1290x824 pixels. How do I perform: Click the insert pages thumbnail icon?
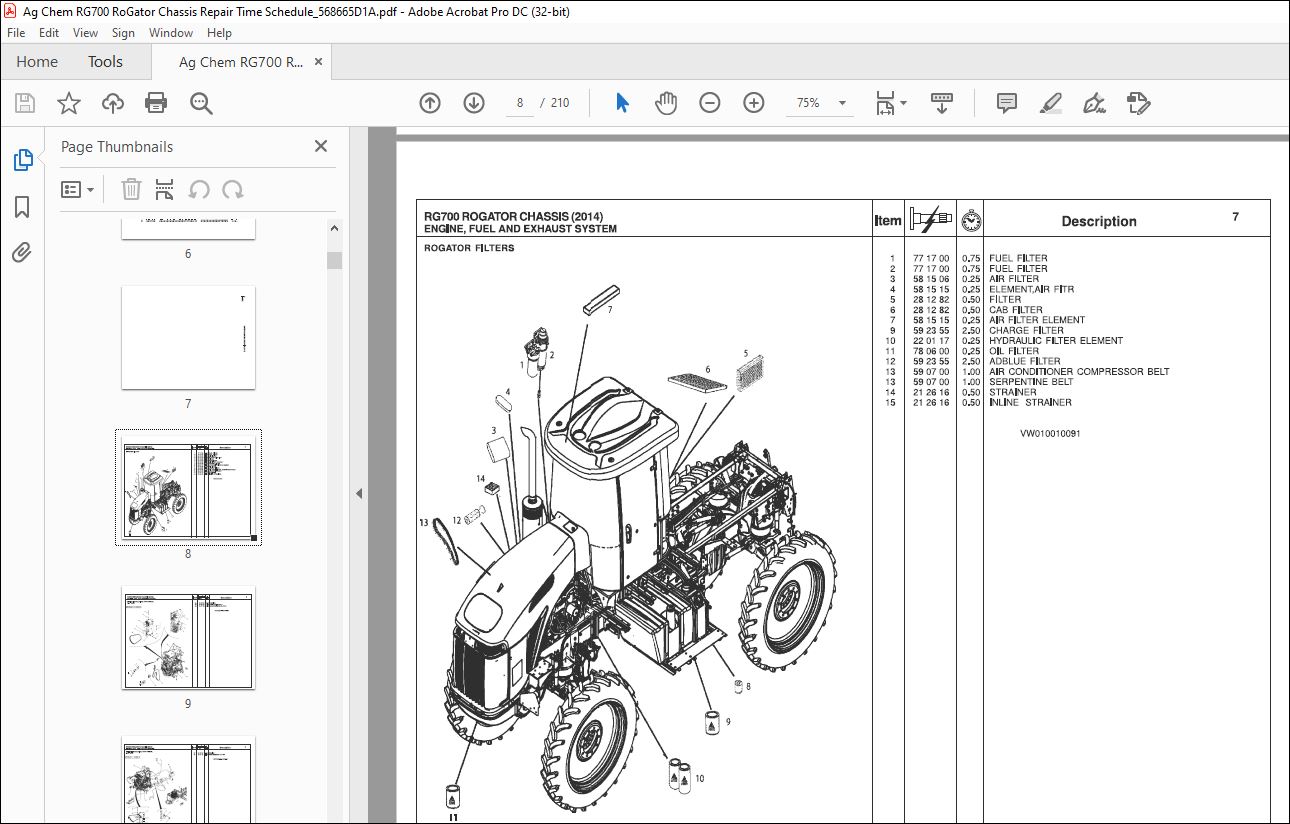[x=165, y=189]
